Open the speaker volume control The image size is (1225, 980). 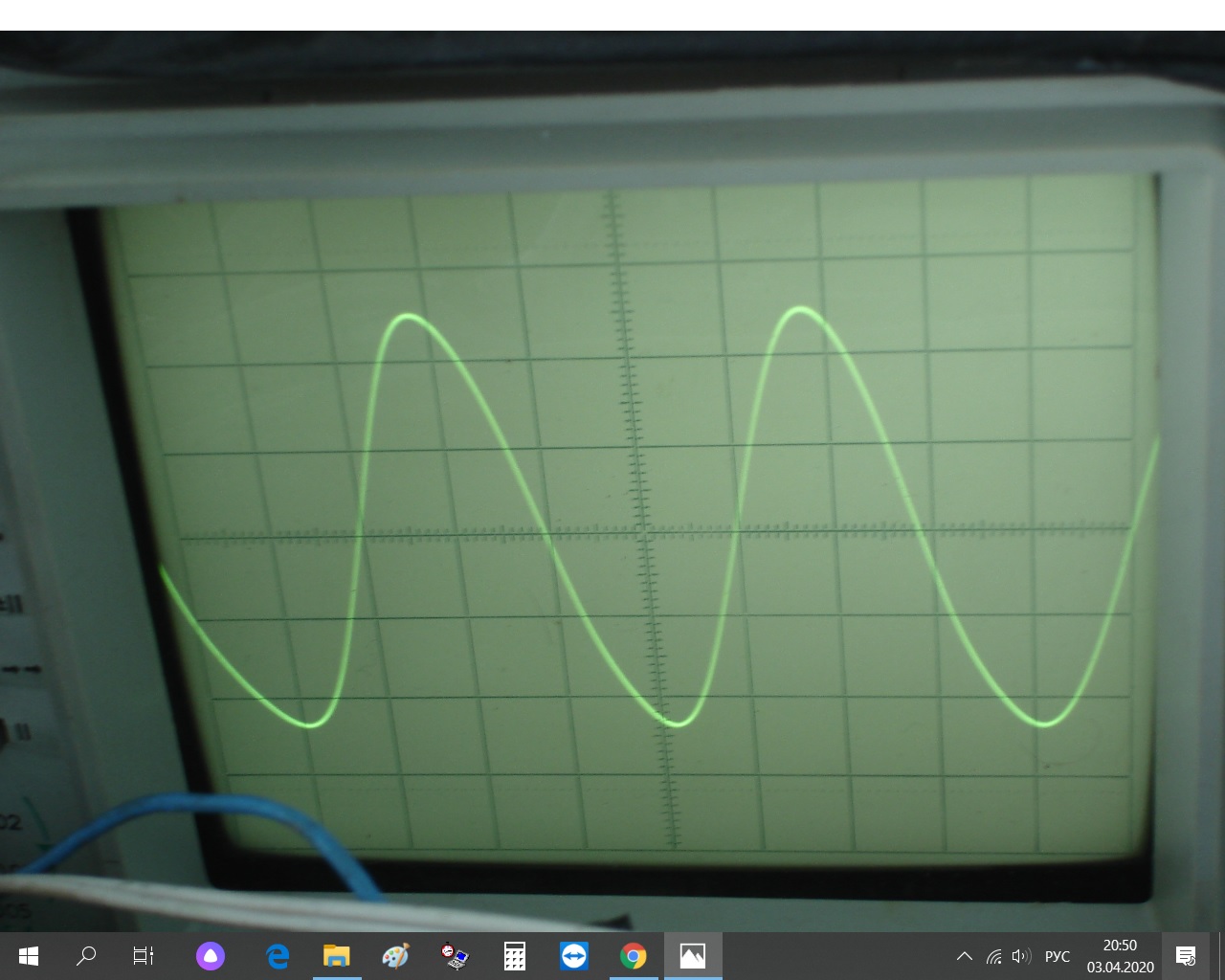coord(1021,956)
